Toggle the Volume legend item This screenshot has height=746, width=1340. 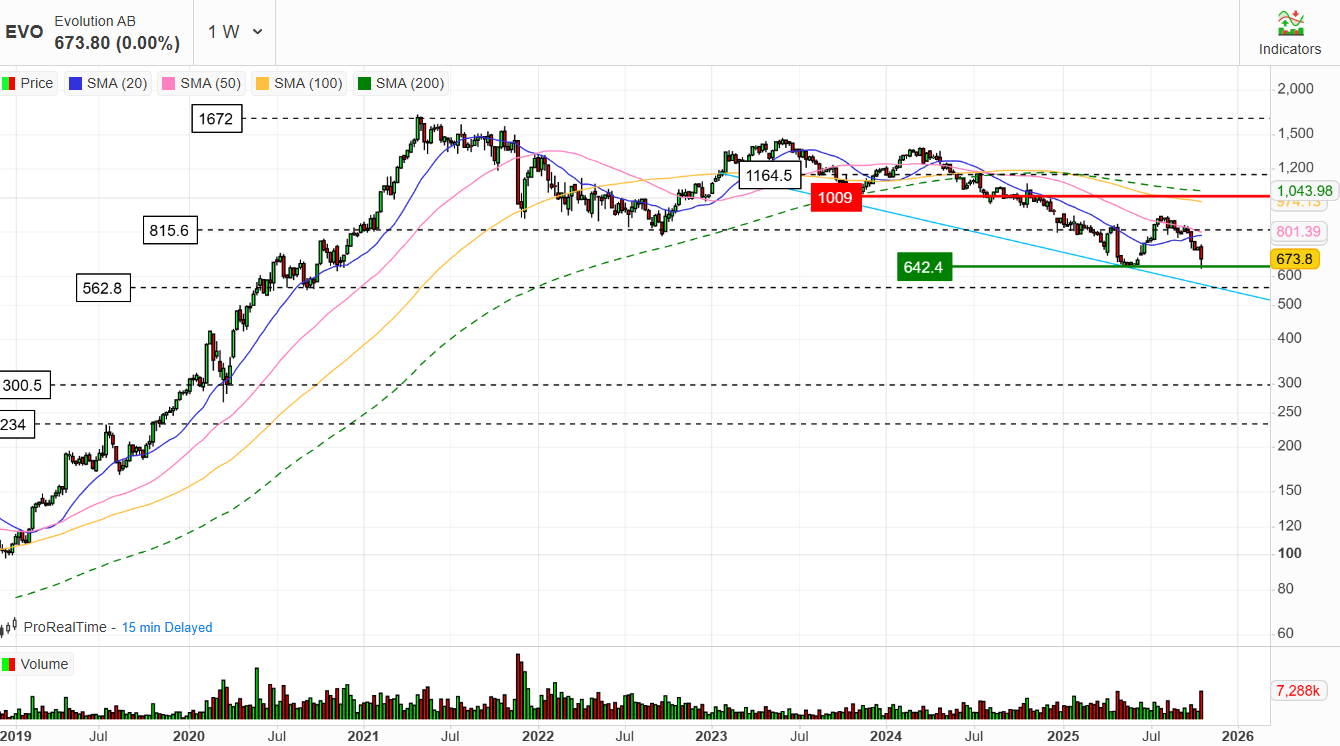point(36,664)
